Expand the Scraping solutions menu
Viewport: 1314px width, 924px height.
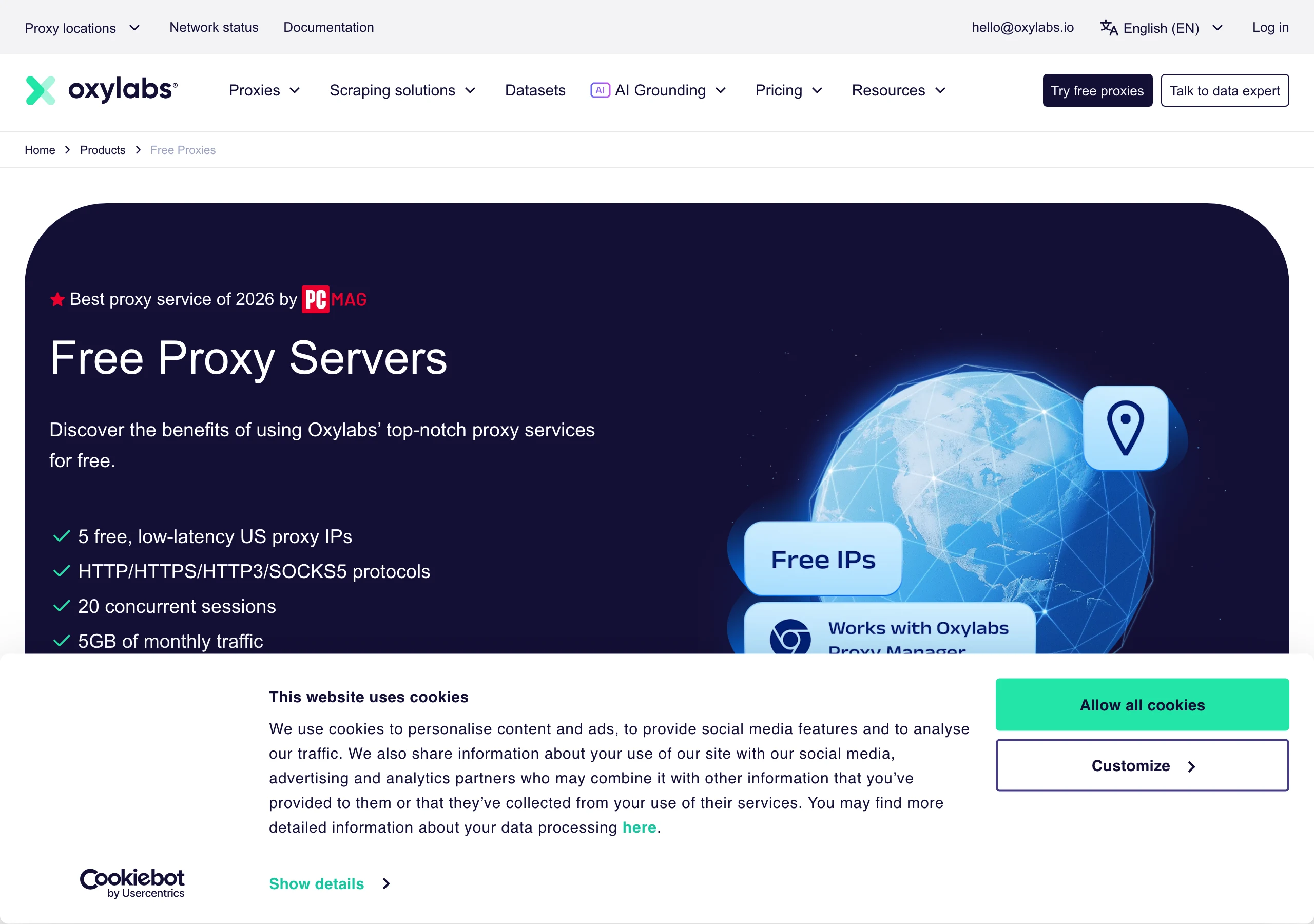click(403, 90)
